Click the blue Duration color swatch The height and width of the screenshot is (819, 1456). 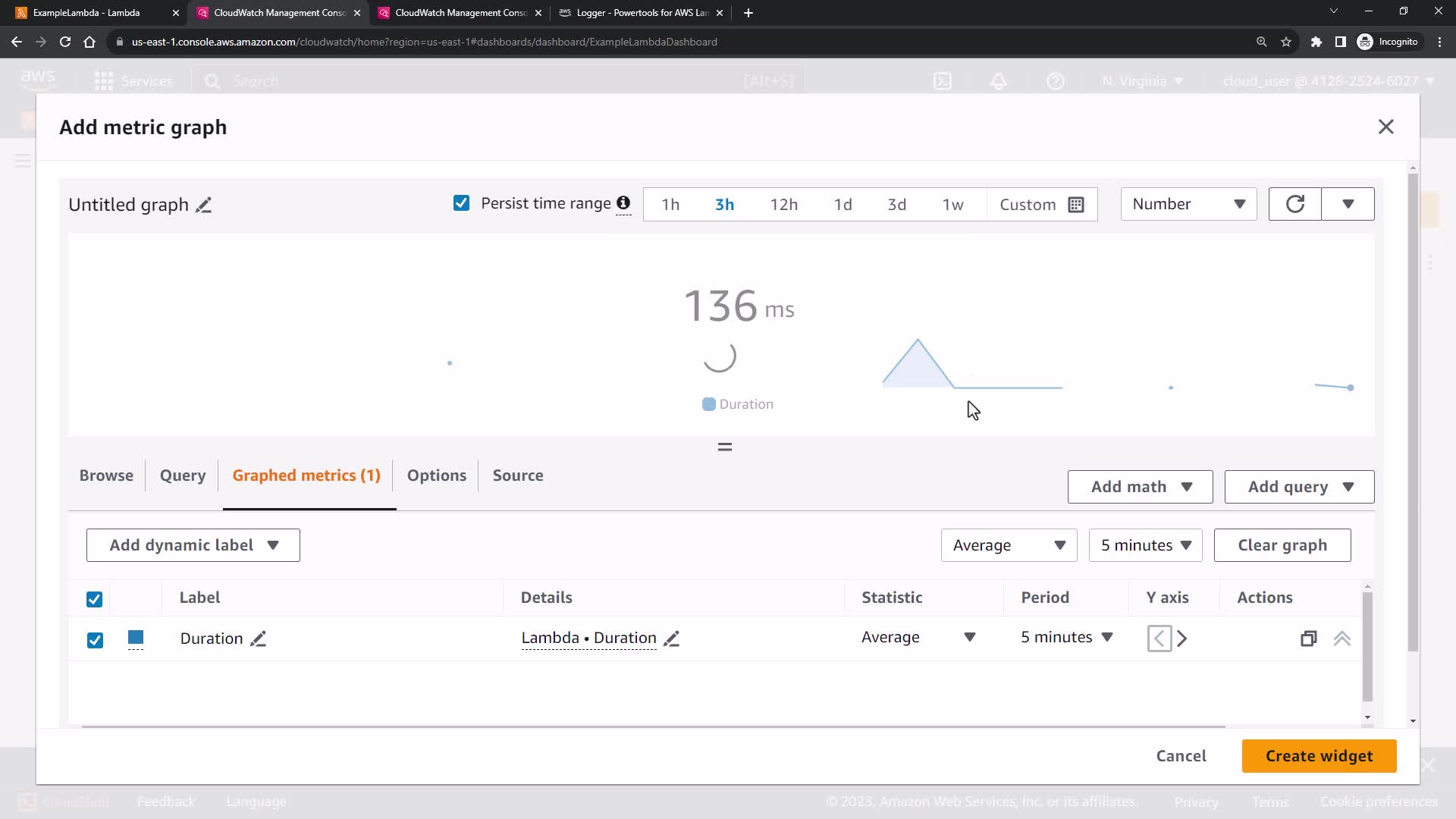(136, 638)
